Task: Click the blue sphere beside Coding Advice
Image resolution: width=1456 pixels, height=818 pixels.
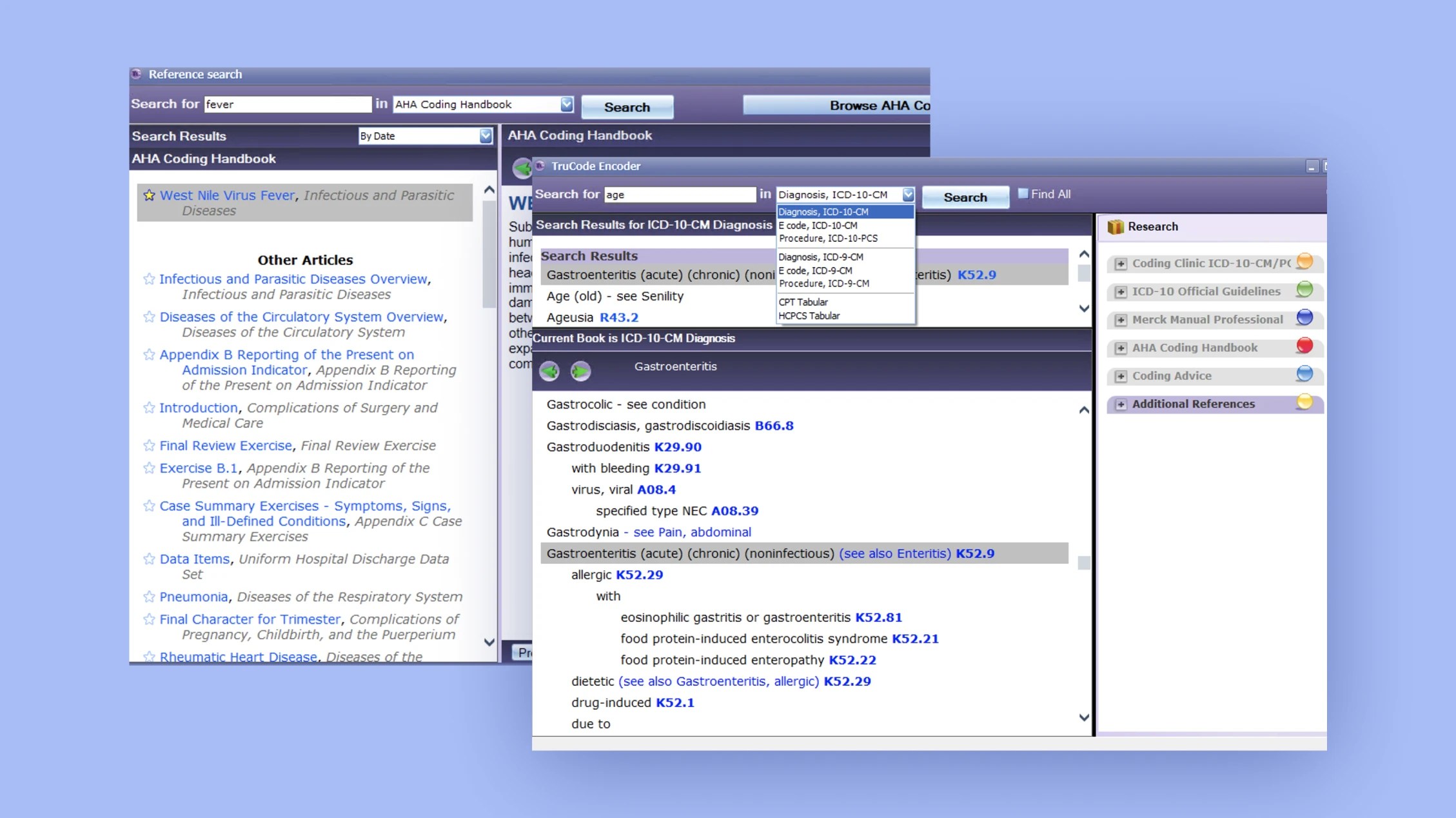Action: click(x=1303, y=374)
